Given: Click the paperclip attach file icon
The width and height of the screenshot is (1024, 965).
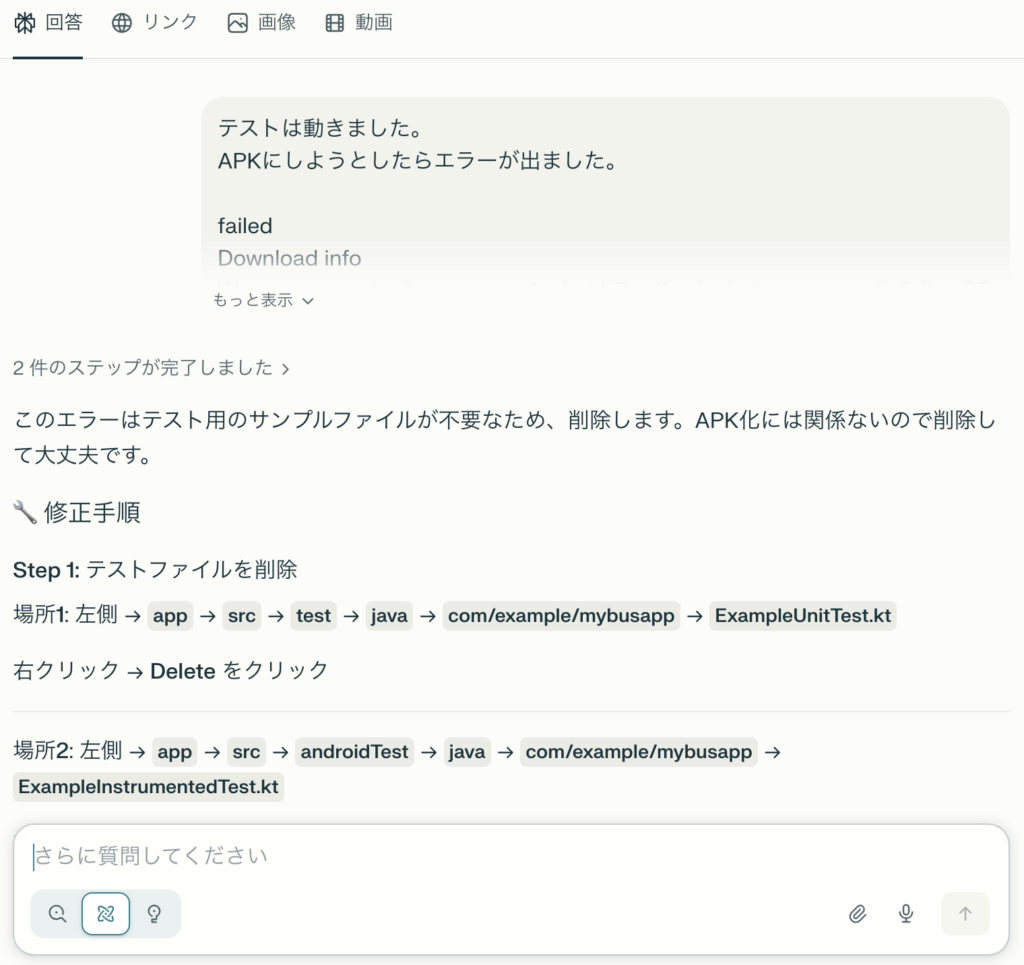Looking at the screenshot, I should click(x=857, y=913).
